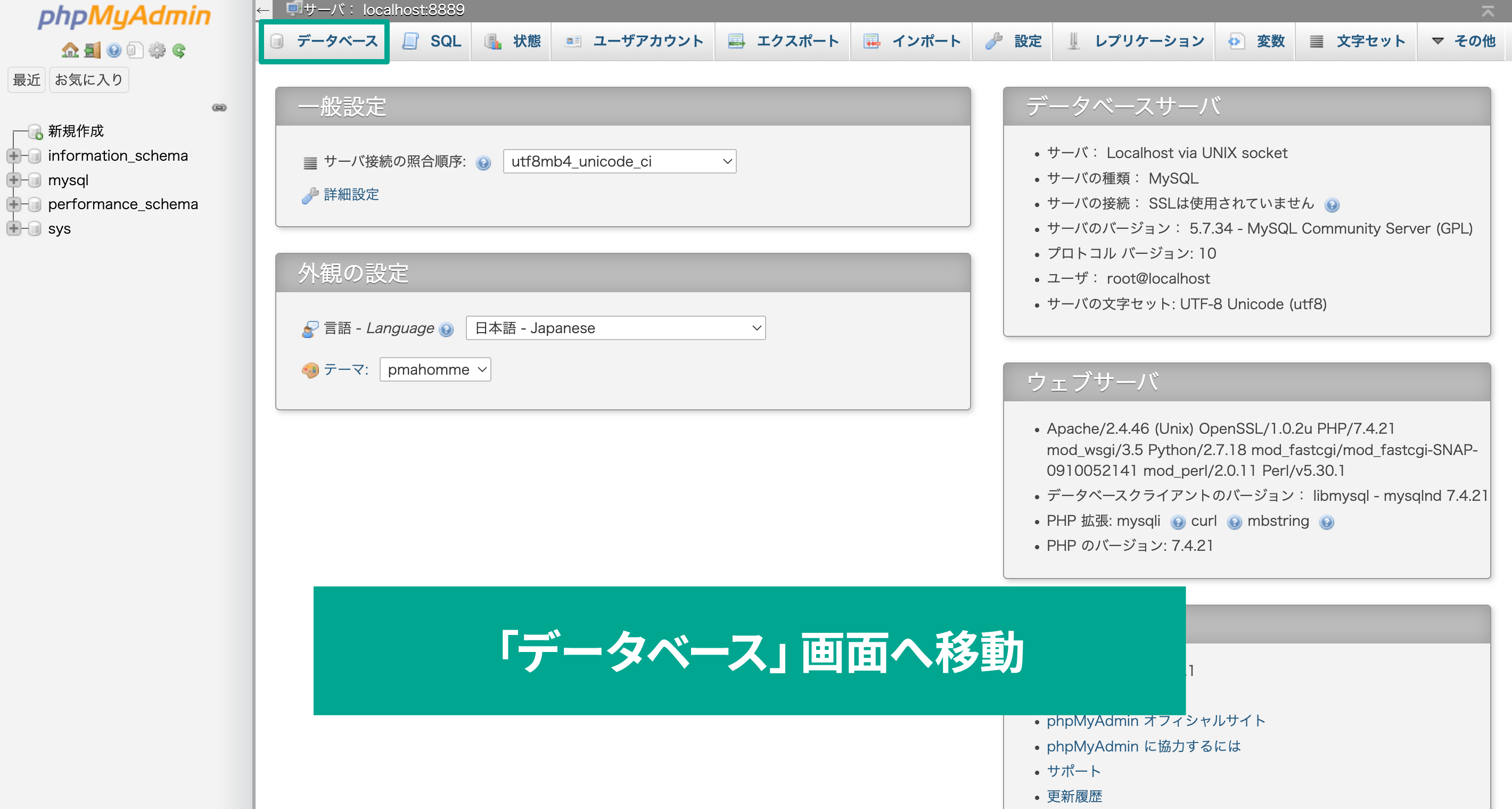Click help icon beside 言語 - Language

pos(446,329)
